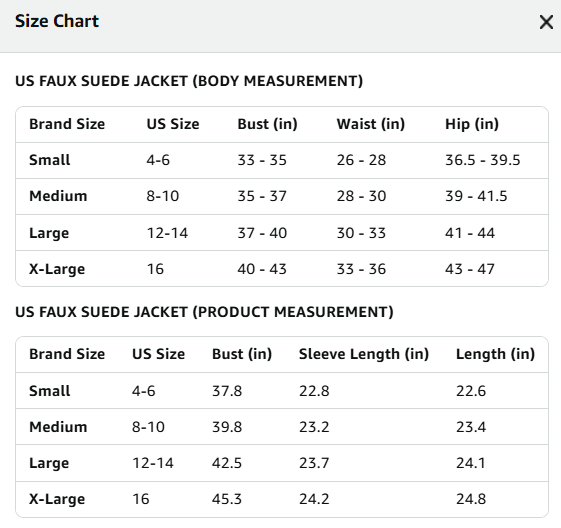Click the Hip (in) column header
This screenshot has height=528, width=561.
tap(472, 124)
